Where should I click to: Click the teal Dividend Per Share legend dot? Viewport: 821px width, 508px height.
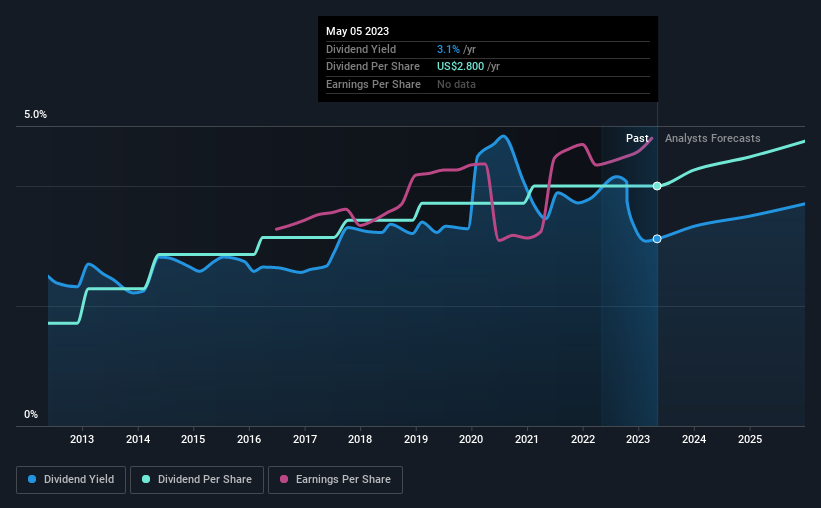(146, 479)
